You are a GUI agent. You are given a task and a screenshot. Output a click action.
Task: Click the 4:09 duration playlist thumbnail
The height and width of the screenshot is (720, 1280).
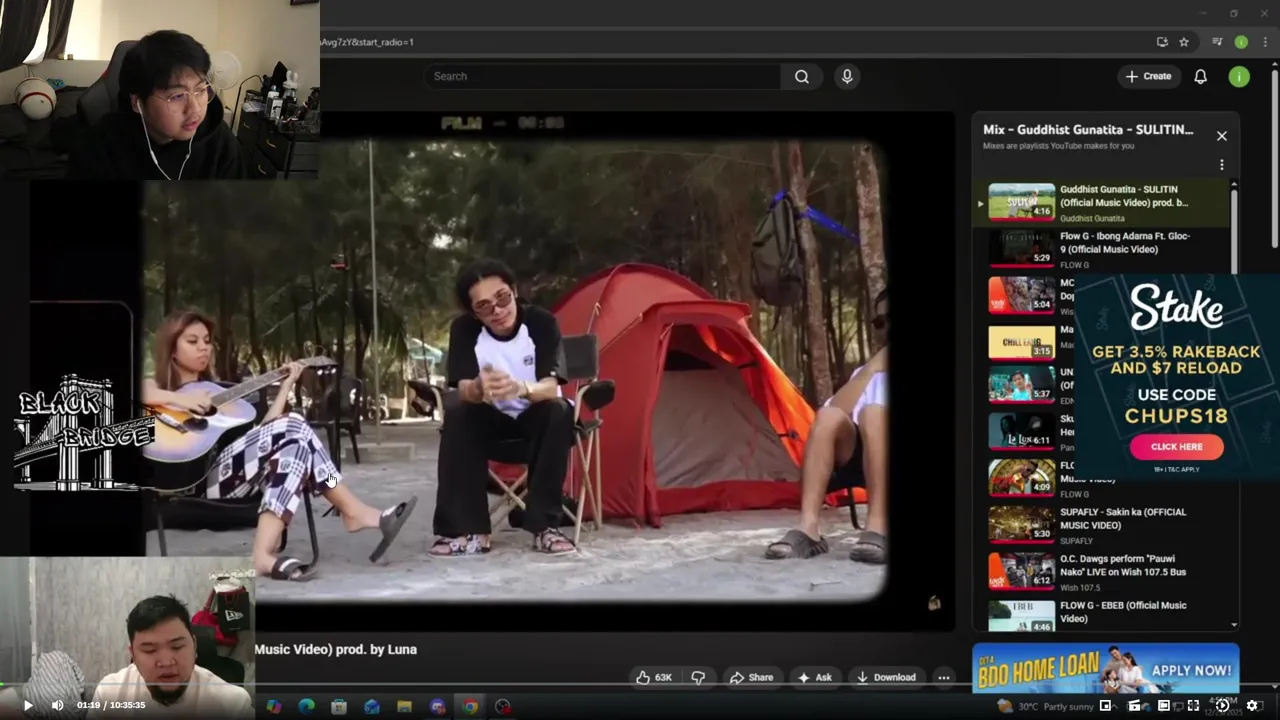tap(1021, 478)
